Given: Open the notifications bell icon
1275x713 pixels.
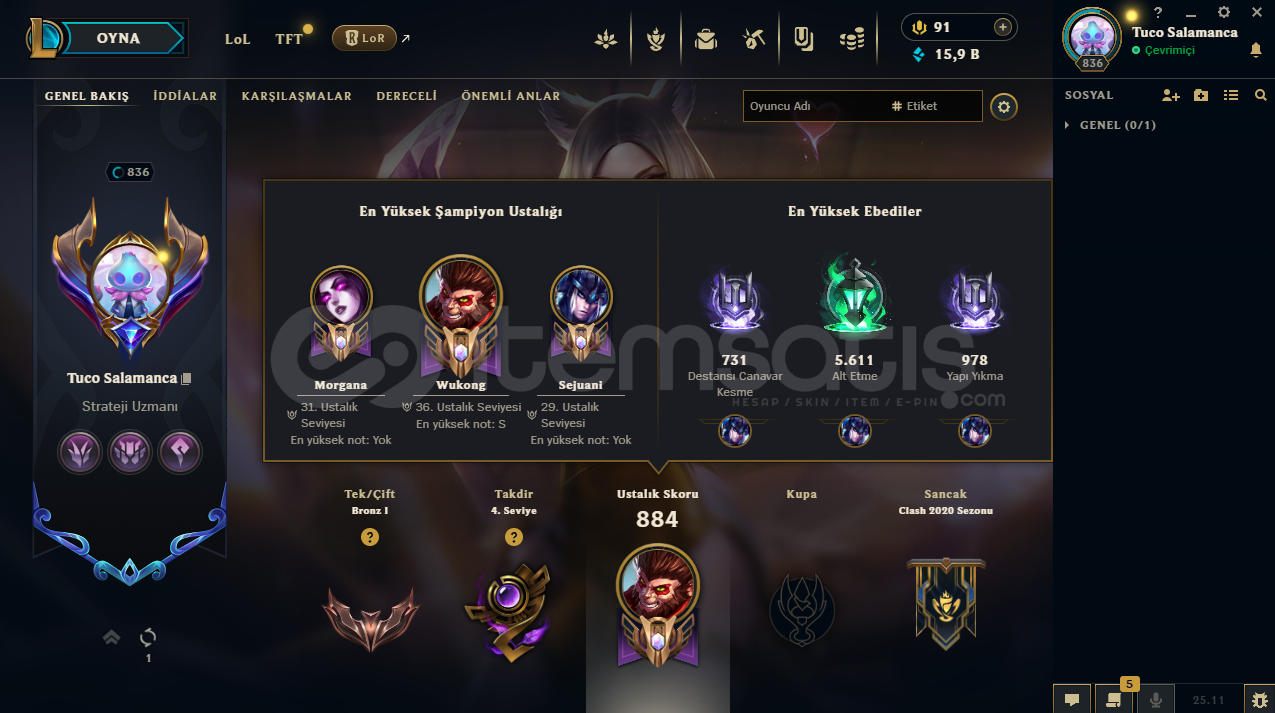Looking at the screenshot, I should pos(1256,50).
